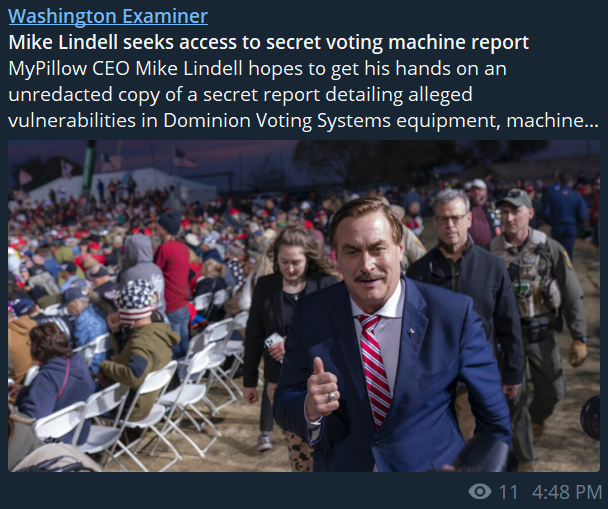Click the American flag atop the background pole

(185, 158)
